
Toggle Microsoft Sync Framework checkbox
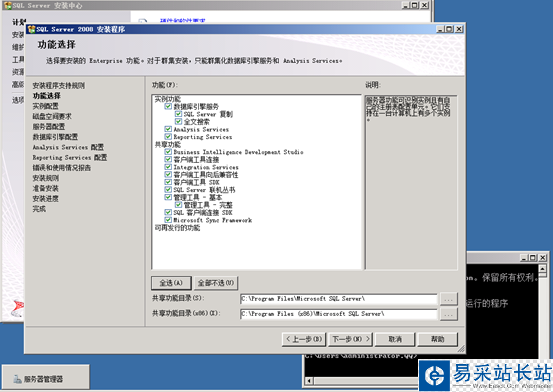pyautogui.click(x=168, y=220)
